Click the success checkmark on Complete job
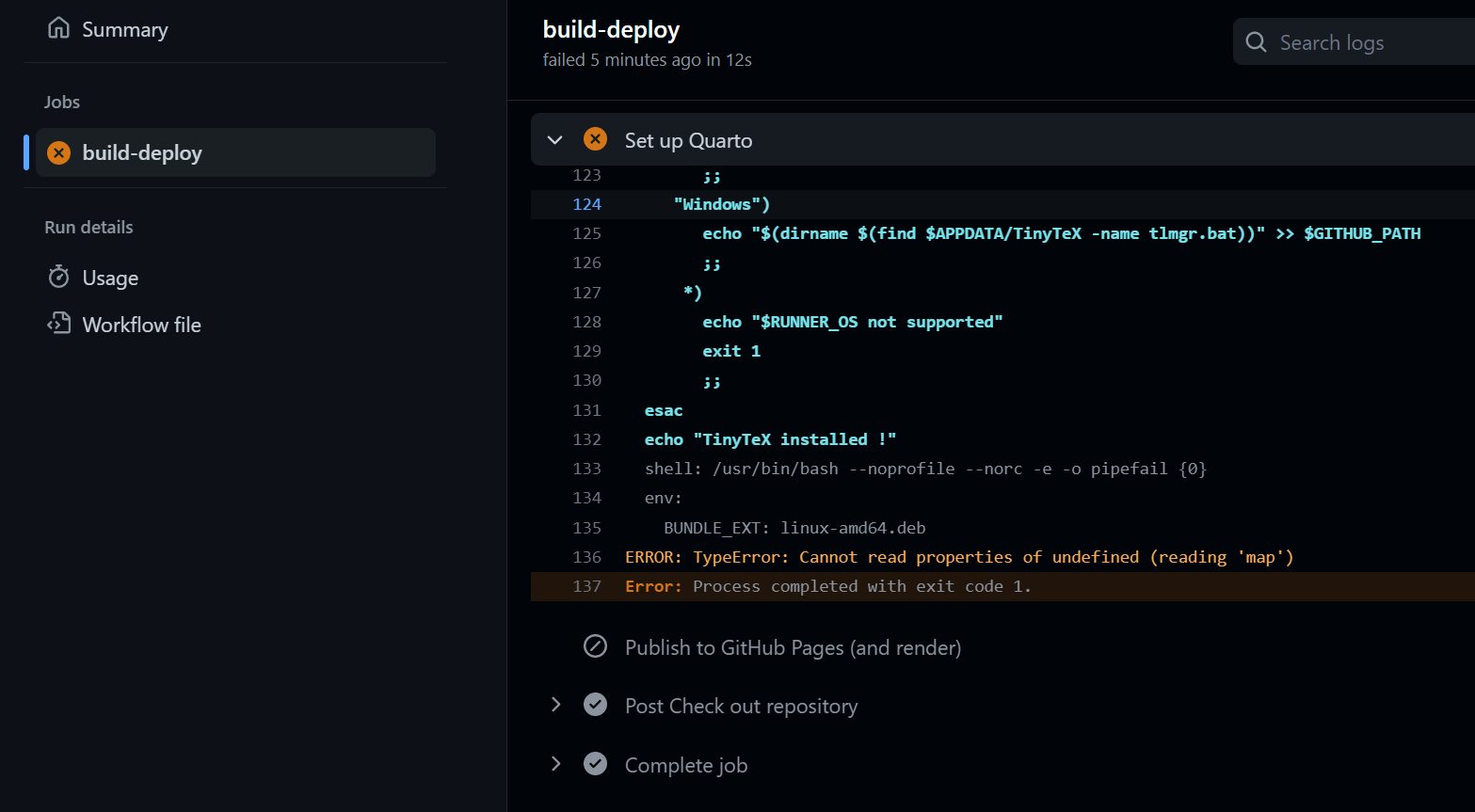 tap(595, 764)
